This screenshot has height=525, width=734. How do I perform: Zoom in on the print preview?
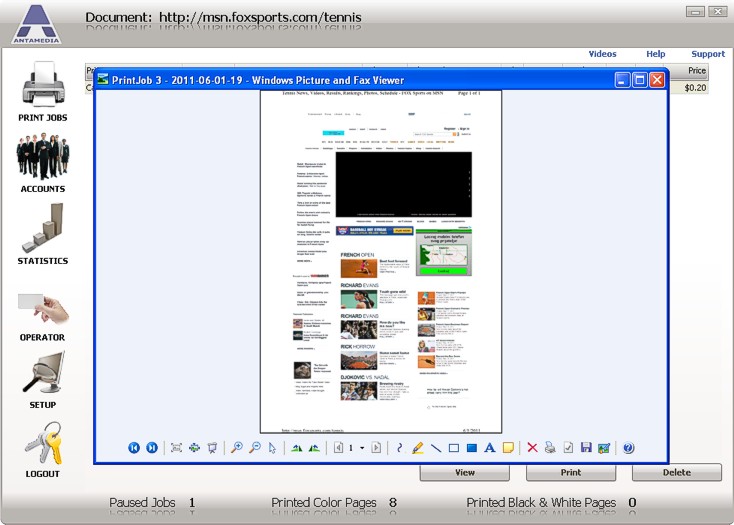coord(237,448)
